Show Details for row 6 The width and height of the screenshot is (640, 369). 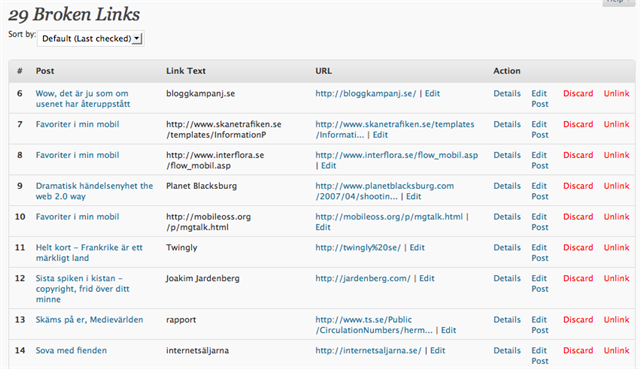click(507, 93)
